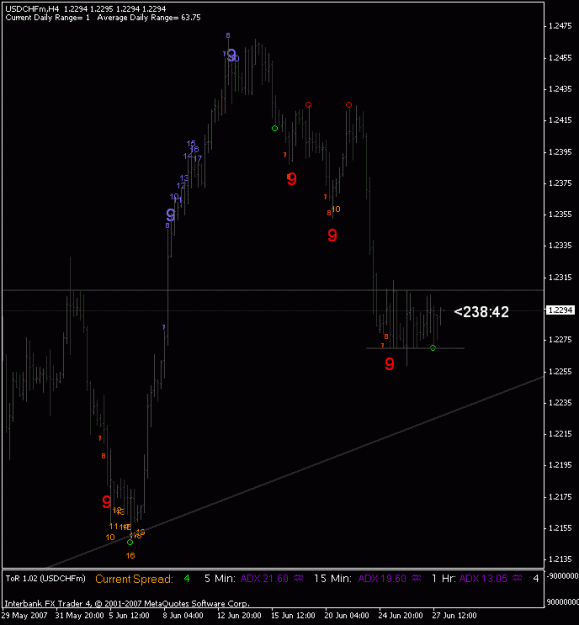Click the ToR 1.02 (USDCHFm) indicator label

(x=45, y=578)
